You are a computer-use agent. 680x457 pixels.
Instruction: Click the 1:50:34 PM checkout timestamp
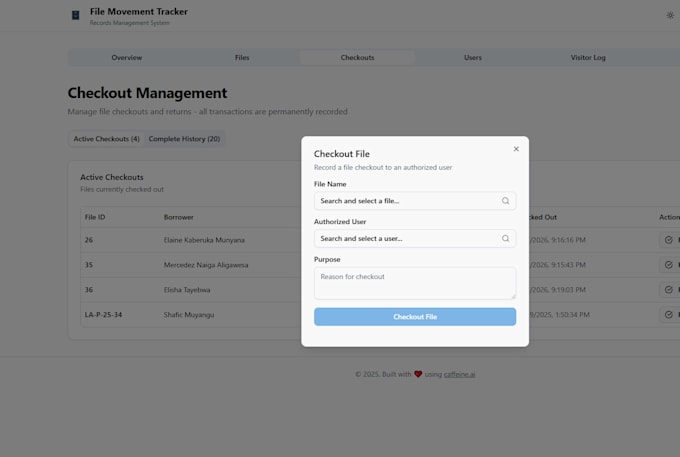point(559,315)
